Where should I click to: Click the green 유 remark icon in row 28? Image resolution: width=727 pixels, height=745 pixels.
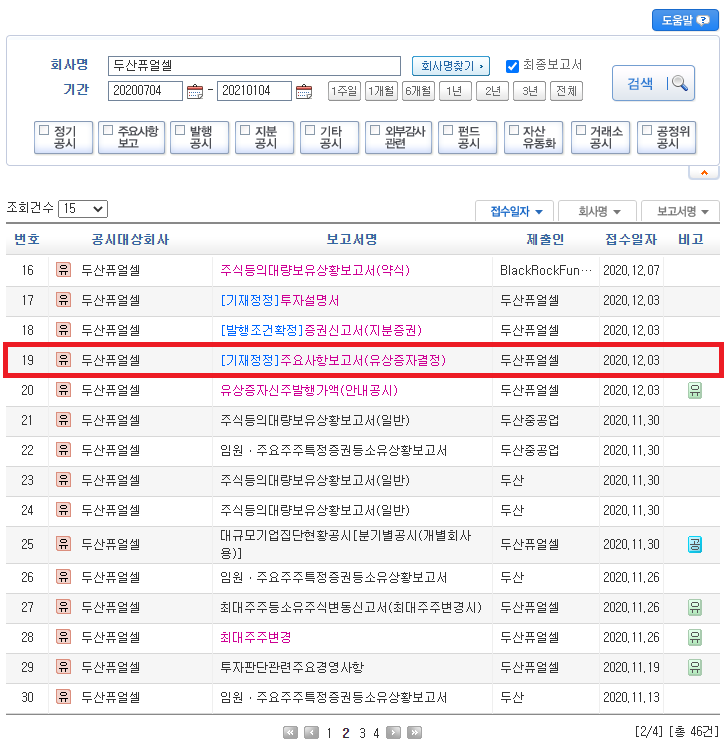pos(695,638)
